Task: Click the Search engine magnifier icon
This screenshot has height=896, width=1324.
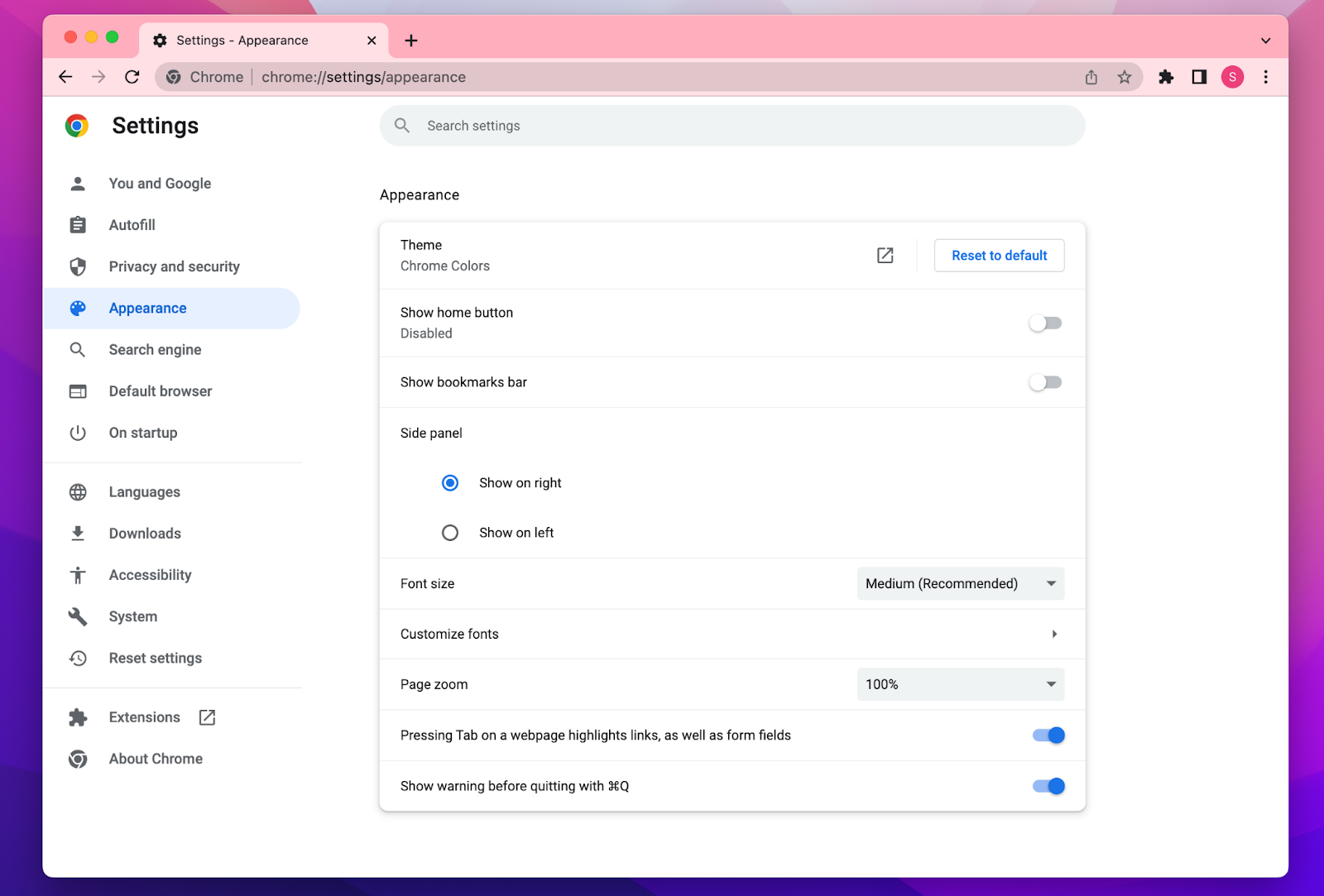Action: (x=78, y=349)
